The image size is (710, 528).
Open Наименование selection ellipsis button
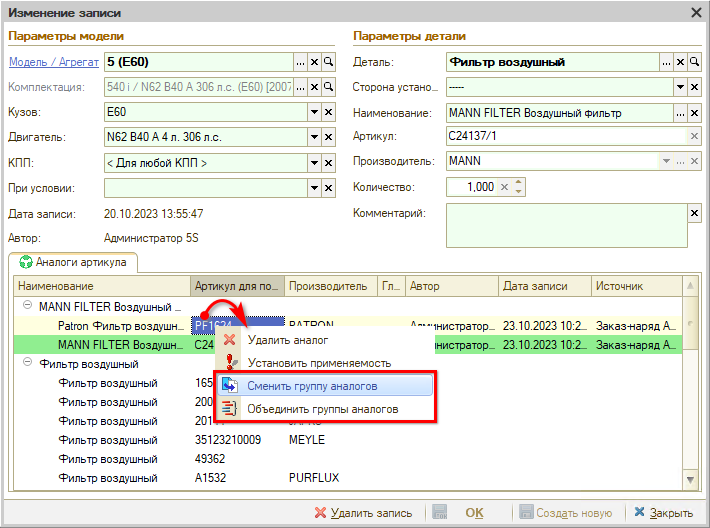[x=680, y=113]
